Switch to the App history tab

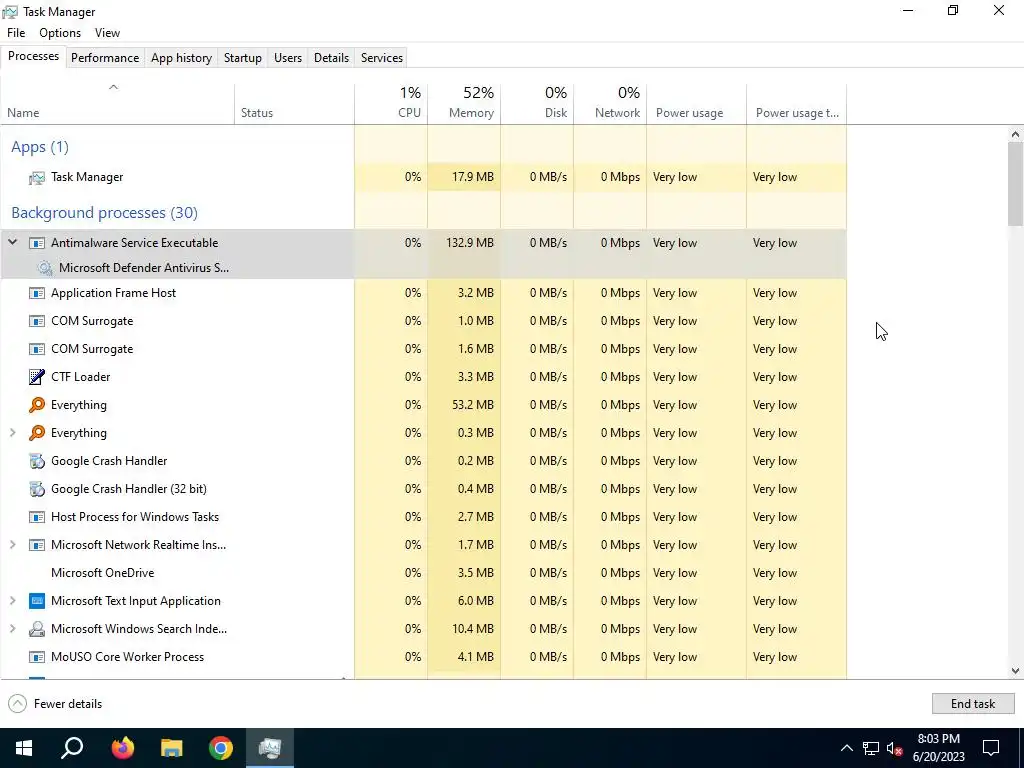coord(182,57)
